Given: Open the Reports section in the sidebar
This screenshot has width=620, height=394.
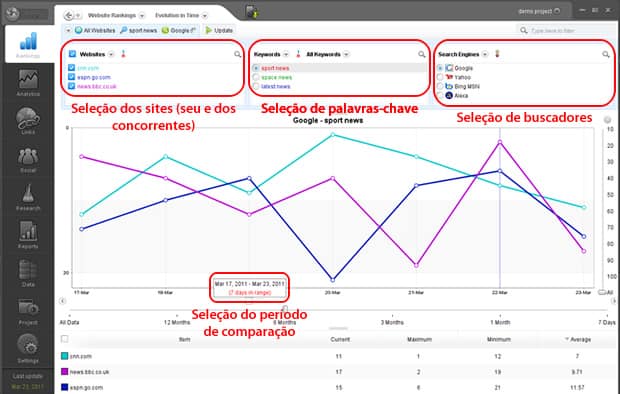Looking at the screenshot, I should [x=28, y=235].
